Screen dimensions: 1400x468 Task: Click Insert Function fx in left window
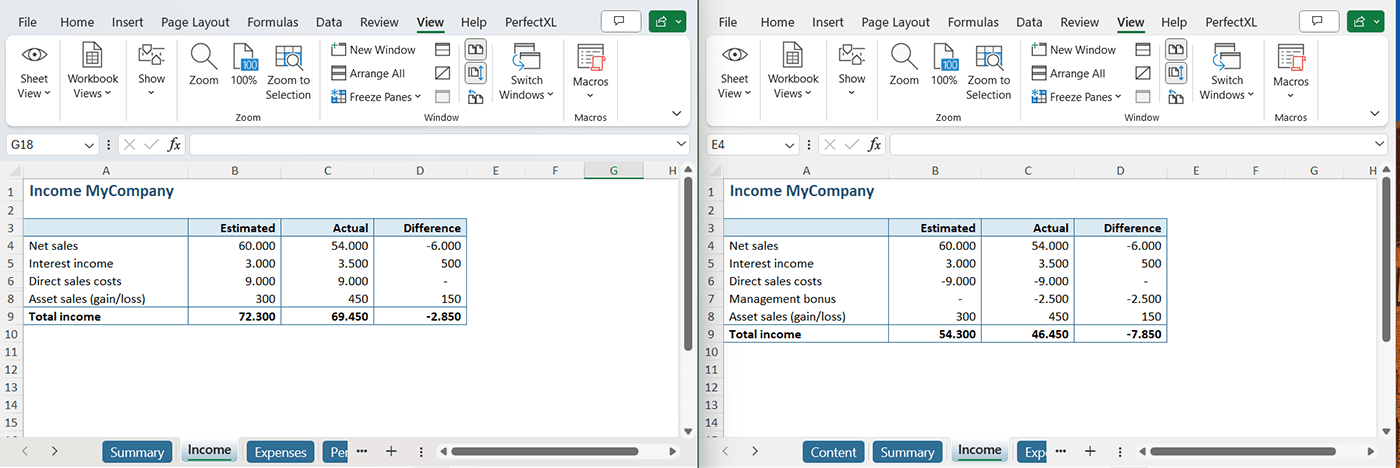(174, 145)
